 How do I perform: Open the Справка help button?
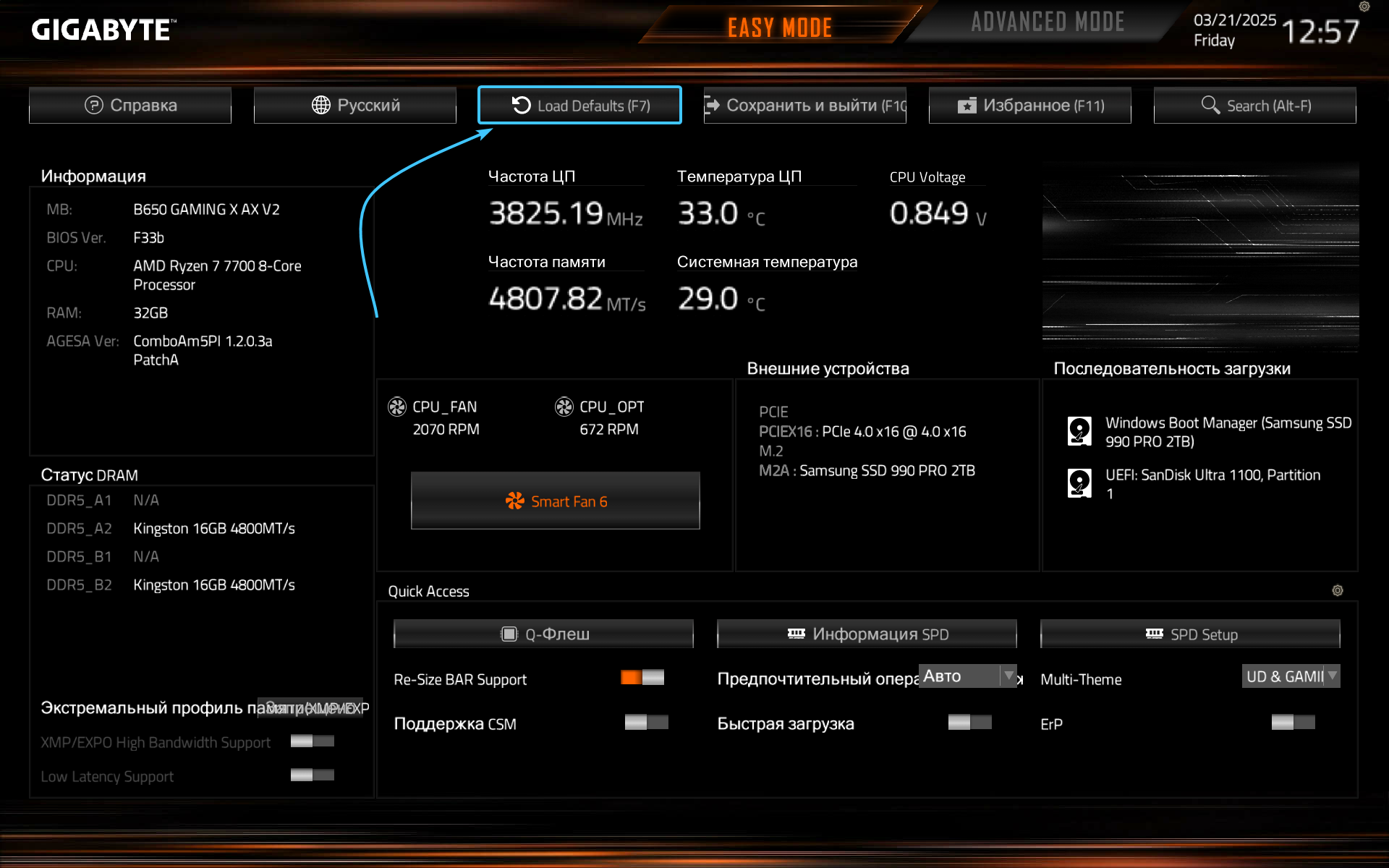click(x=130, y=106)
